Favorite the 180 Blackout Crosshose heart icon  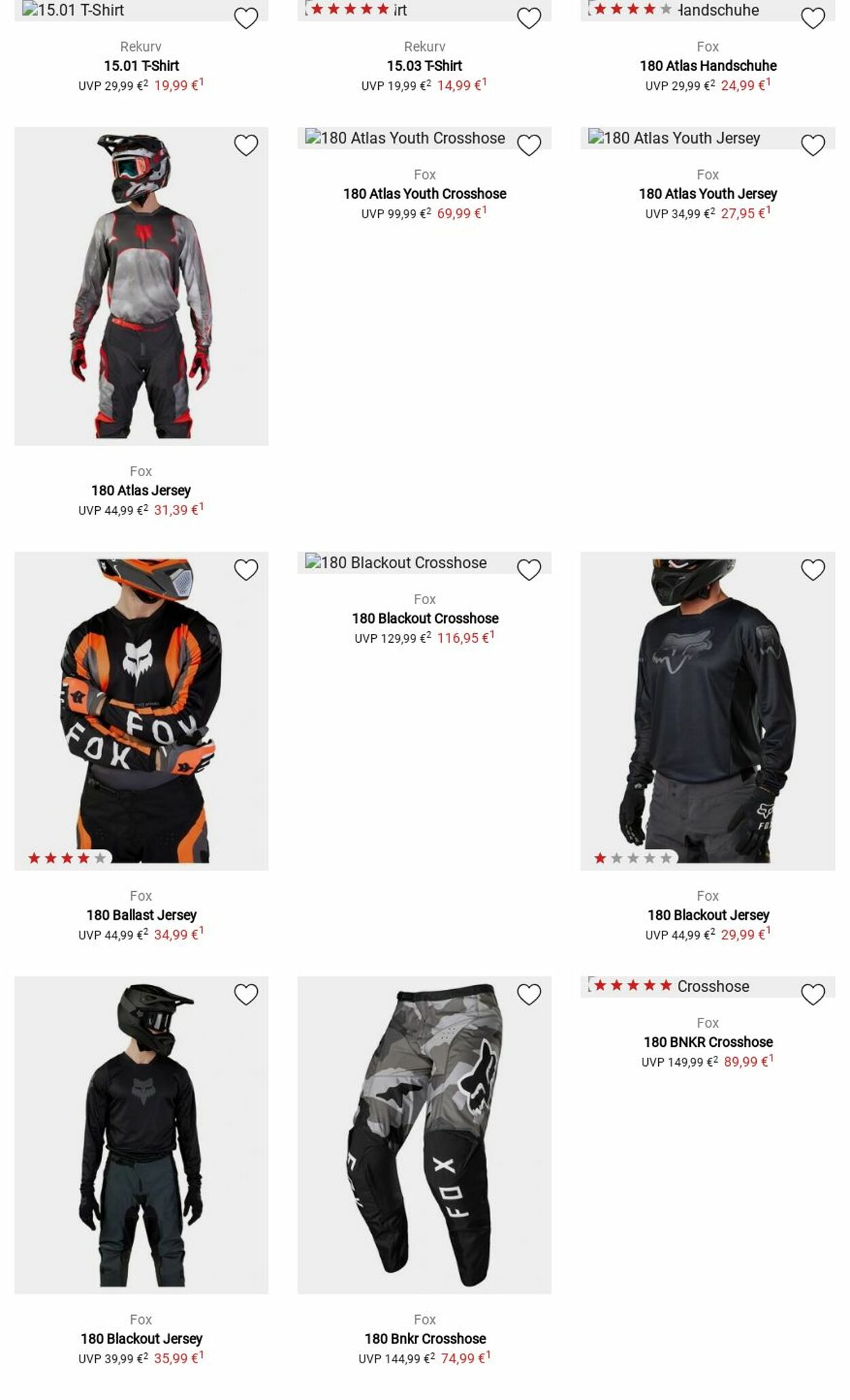pos(529,570)
